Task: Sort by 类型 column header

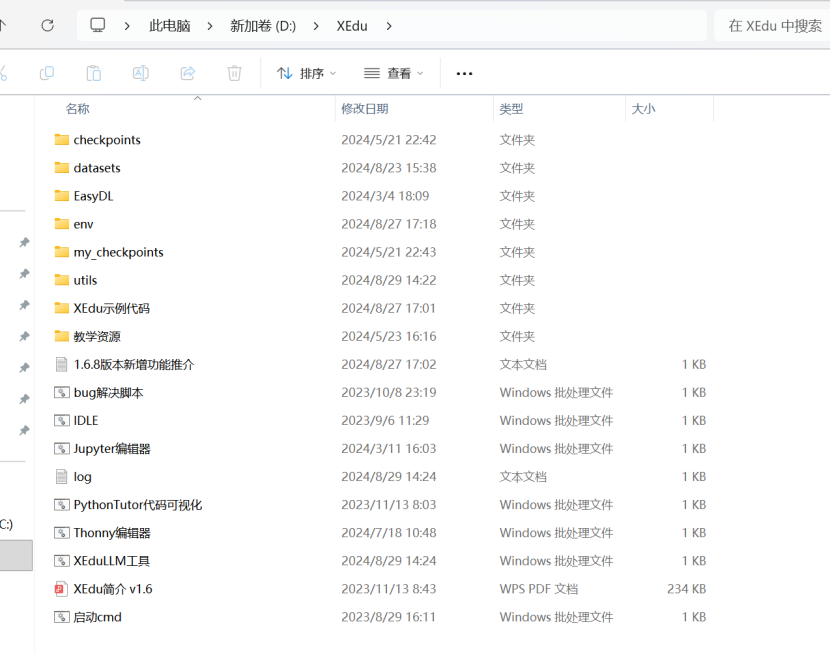Action: pos(511,109)
